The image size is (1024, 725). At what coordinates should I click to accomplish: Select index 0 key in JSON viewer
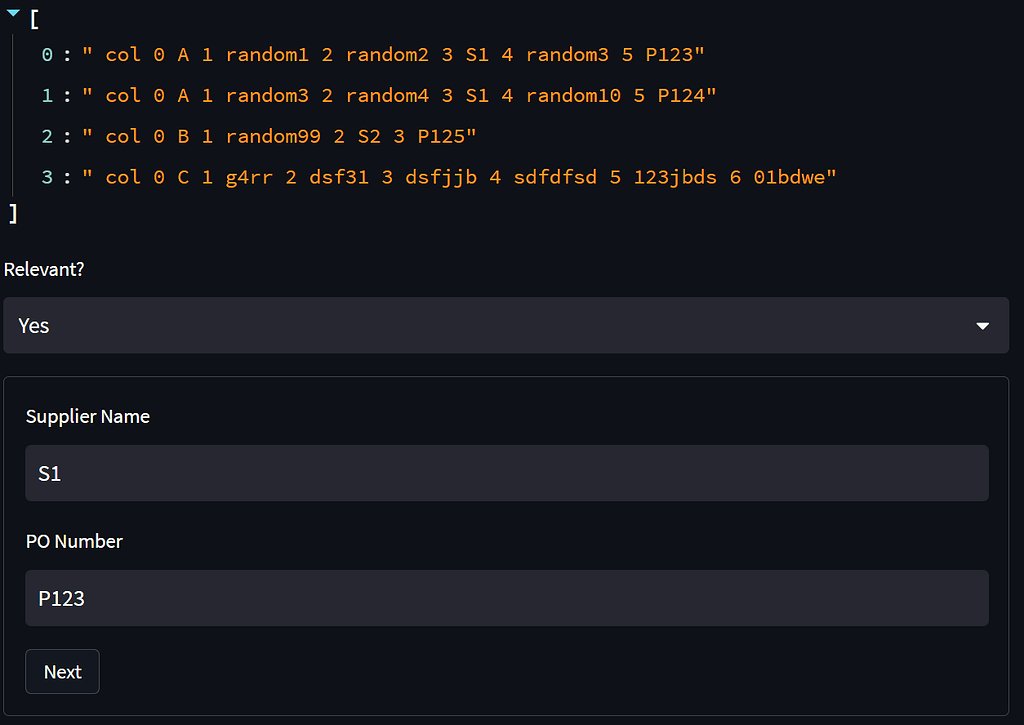tap(47, 55)
